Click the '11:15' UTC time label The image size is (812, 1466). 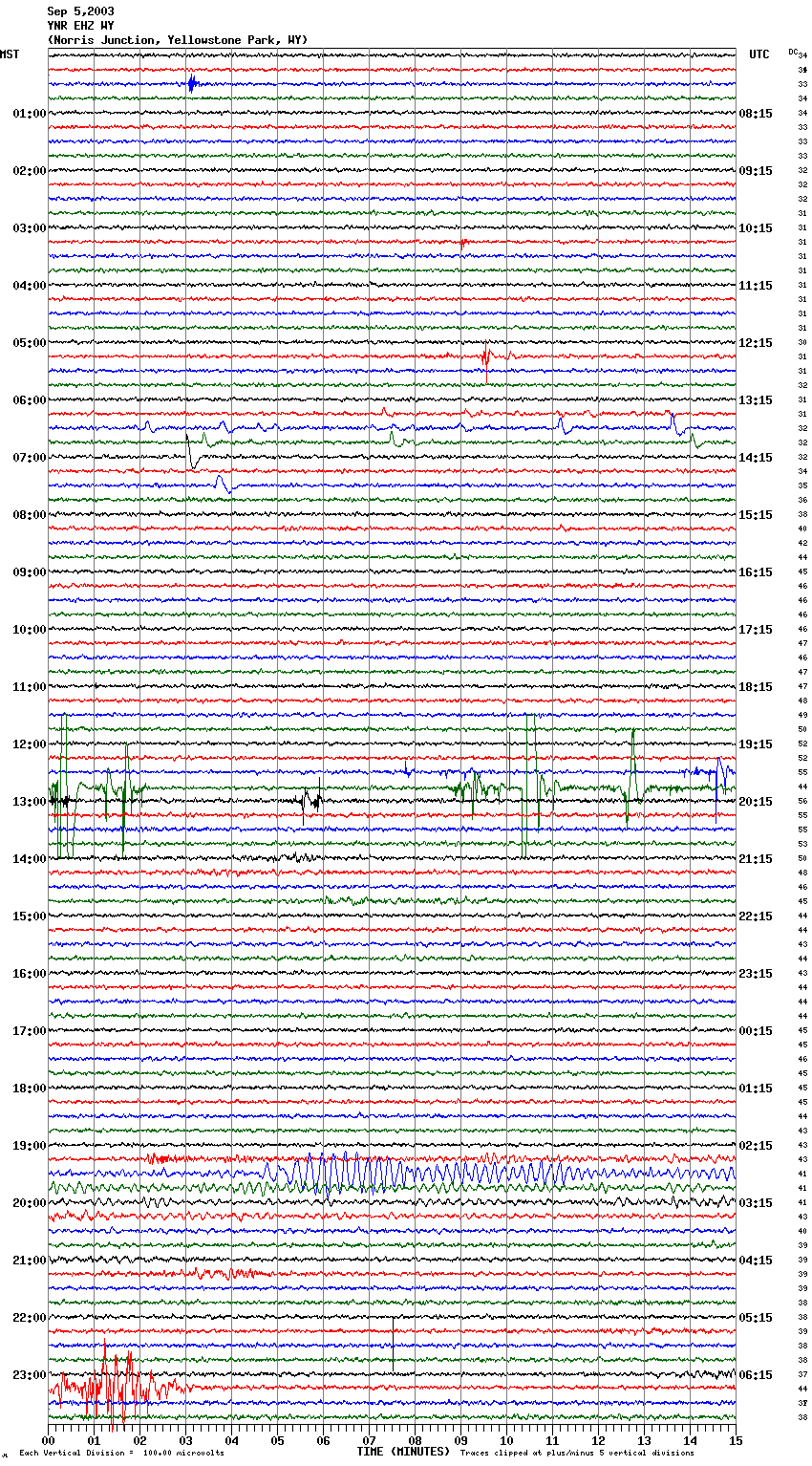[x=756, y=286]
